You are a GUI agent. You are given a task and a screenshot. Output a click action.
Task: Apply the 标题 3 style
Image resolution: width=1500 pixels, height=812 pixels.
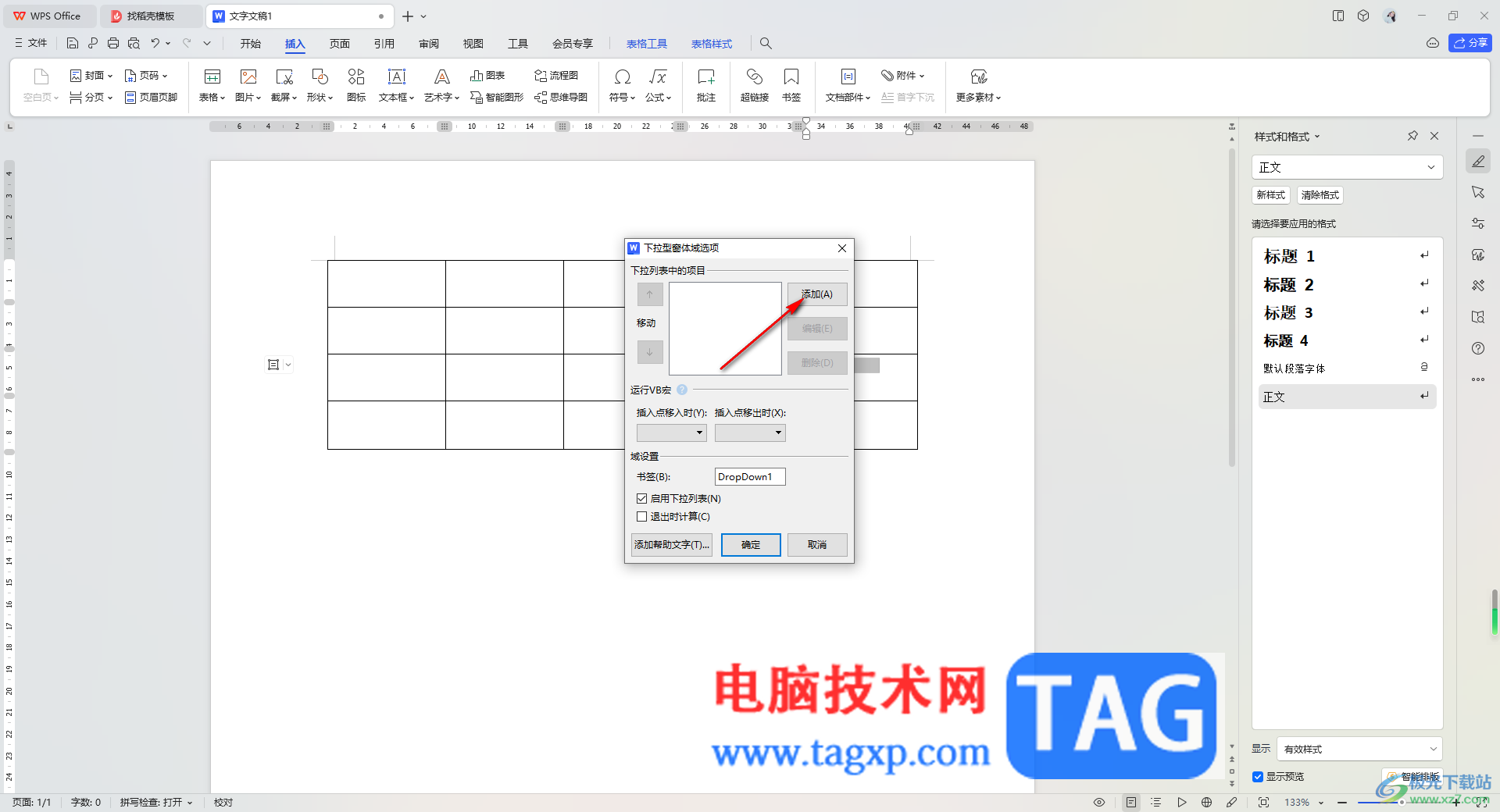[1347, 312]
